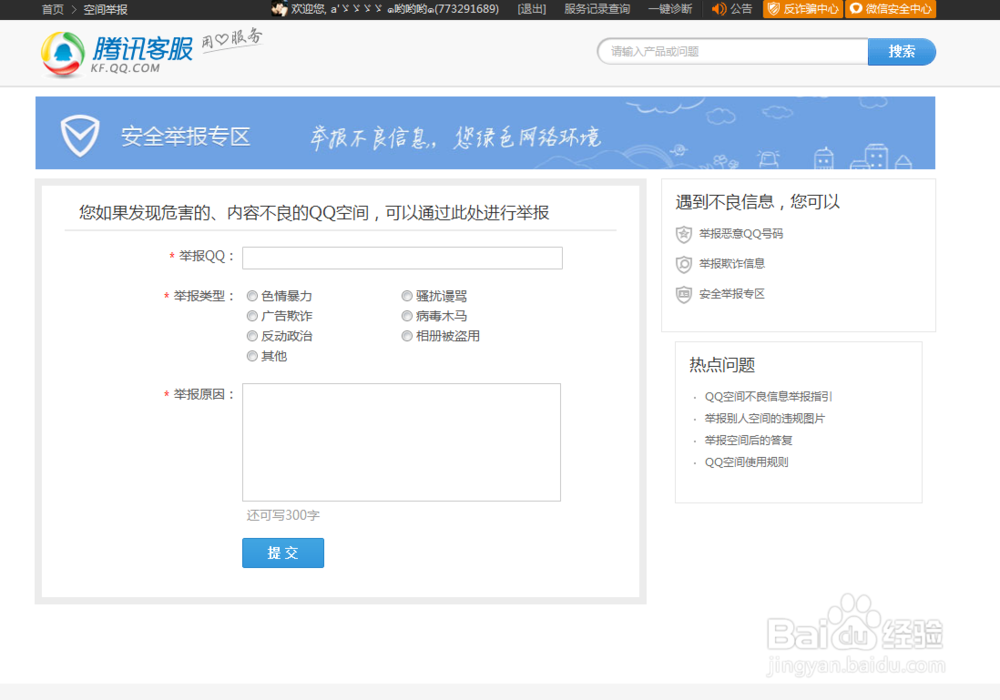This screenshot has height=700, width=1000.
Task: Choose 其他 as the report category
Action: tap(253, 356)
